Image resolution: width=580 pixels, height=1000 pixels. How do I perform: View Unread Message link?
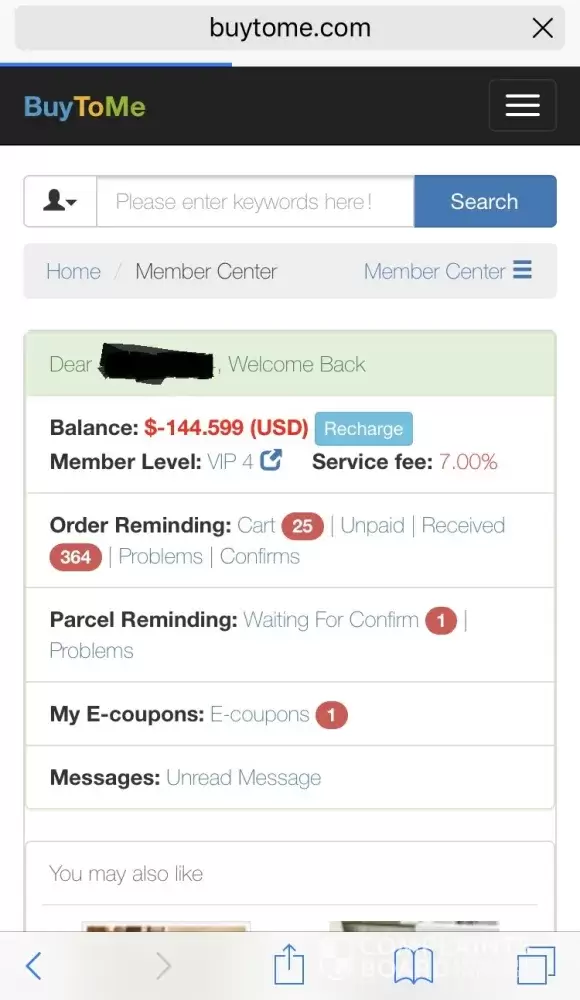point(244,777)
